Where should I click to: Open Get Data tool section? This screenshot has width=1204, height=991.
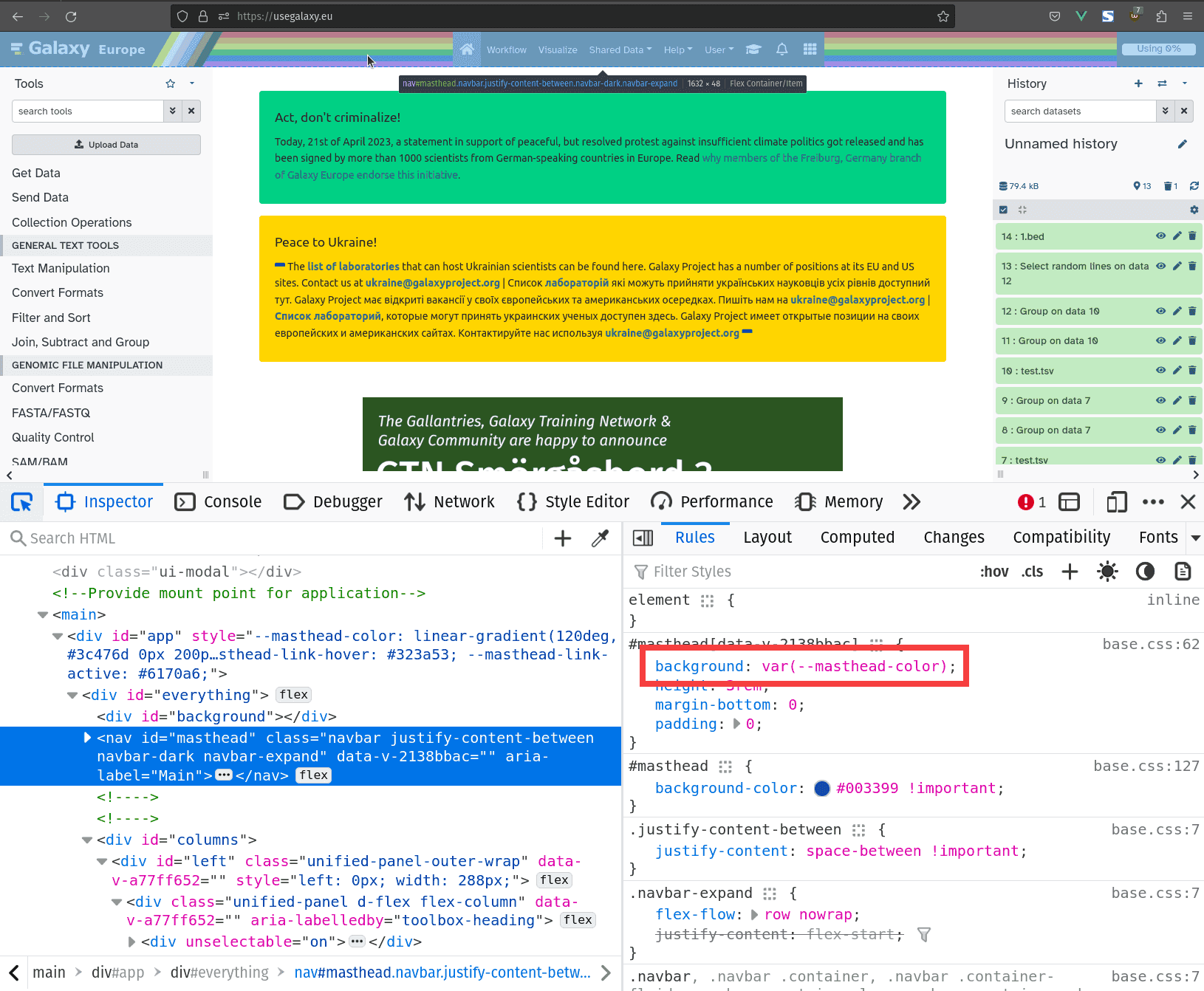click(x=36, y=173)
